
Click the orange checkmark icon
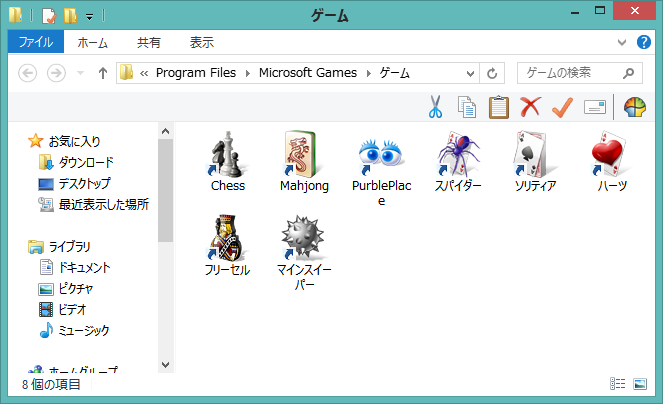(562, 107)
